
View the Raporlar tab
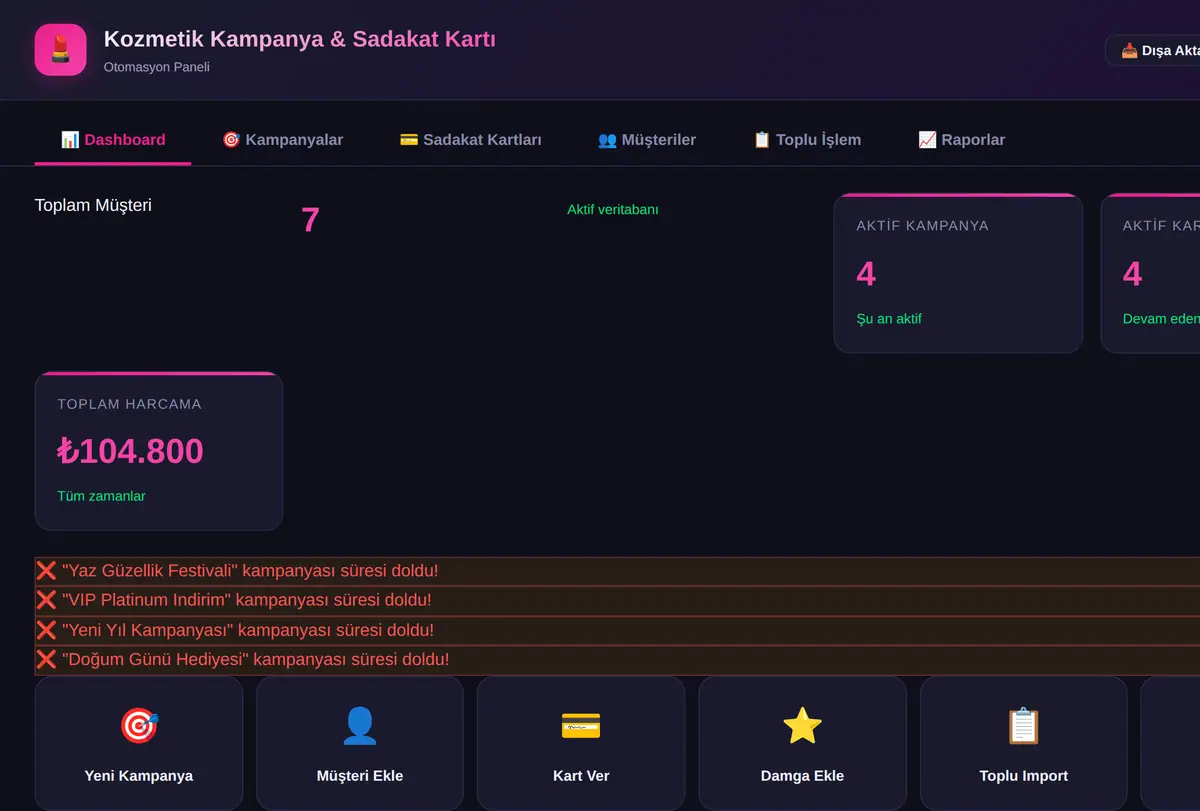(961, 140)
